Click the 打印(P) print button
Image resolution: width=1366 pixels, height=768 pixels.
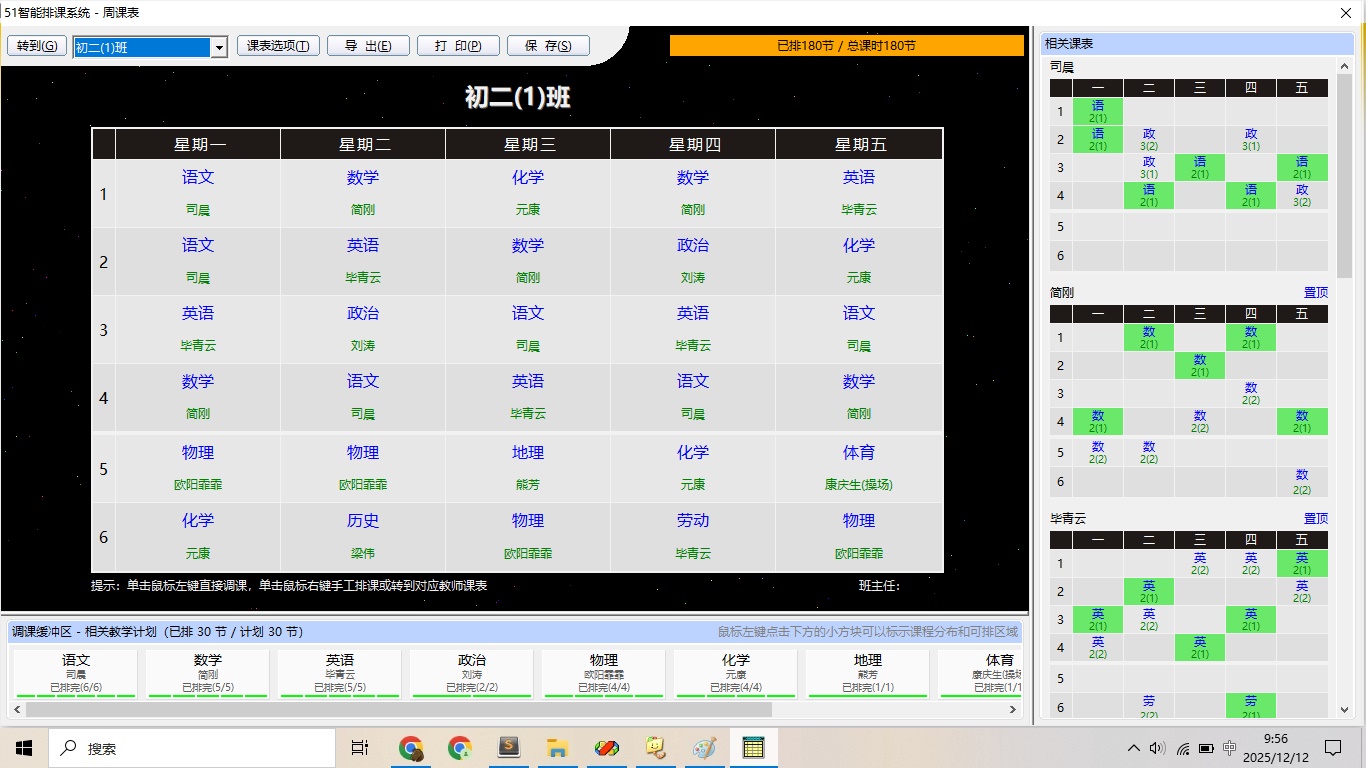[x=458, y=46]
